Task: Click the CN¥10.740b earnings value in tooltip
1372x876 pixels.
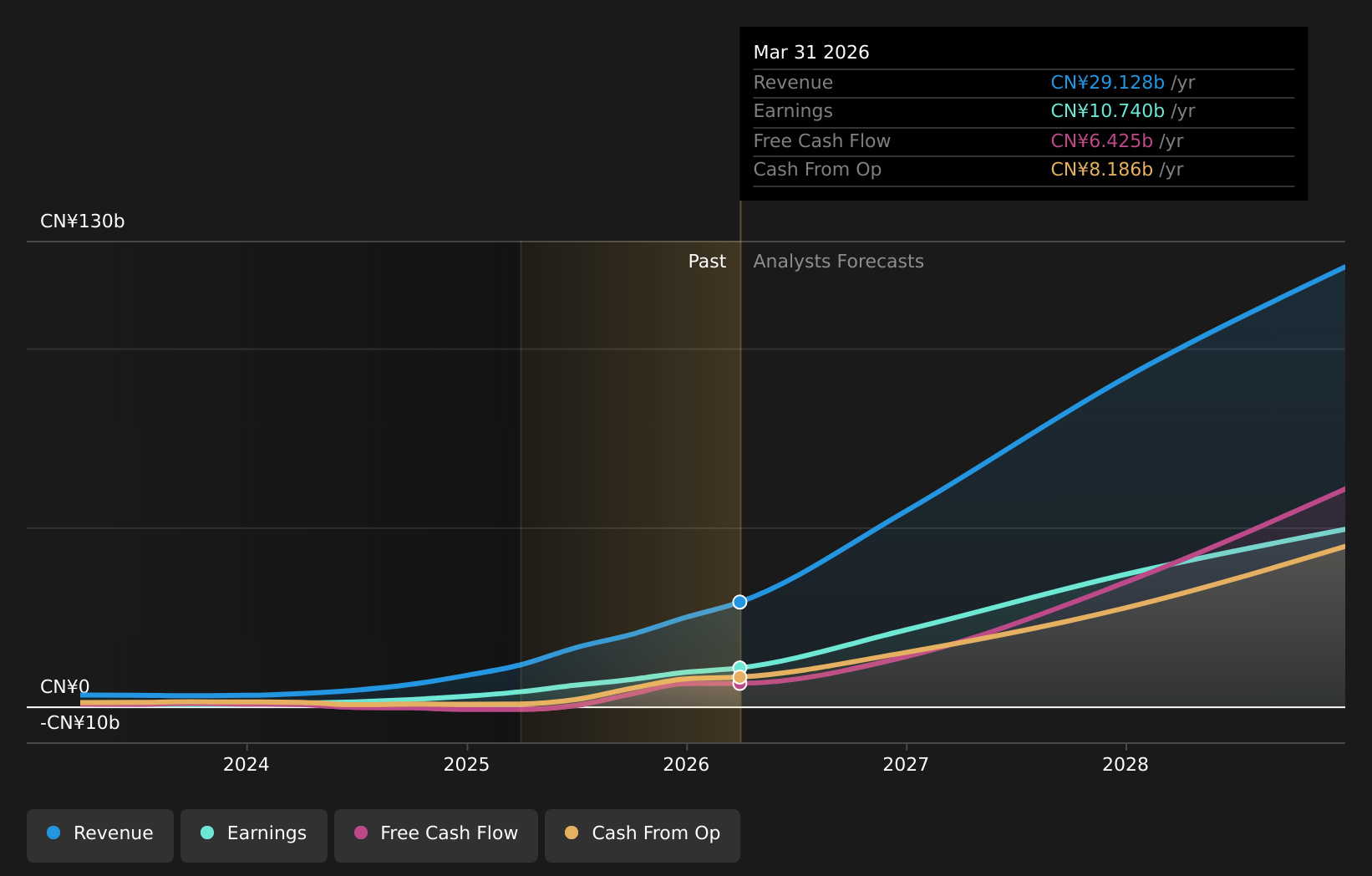Action: 1107,111
